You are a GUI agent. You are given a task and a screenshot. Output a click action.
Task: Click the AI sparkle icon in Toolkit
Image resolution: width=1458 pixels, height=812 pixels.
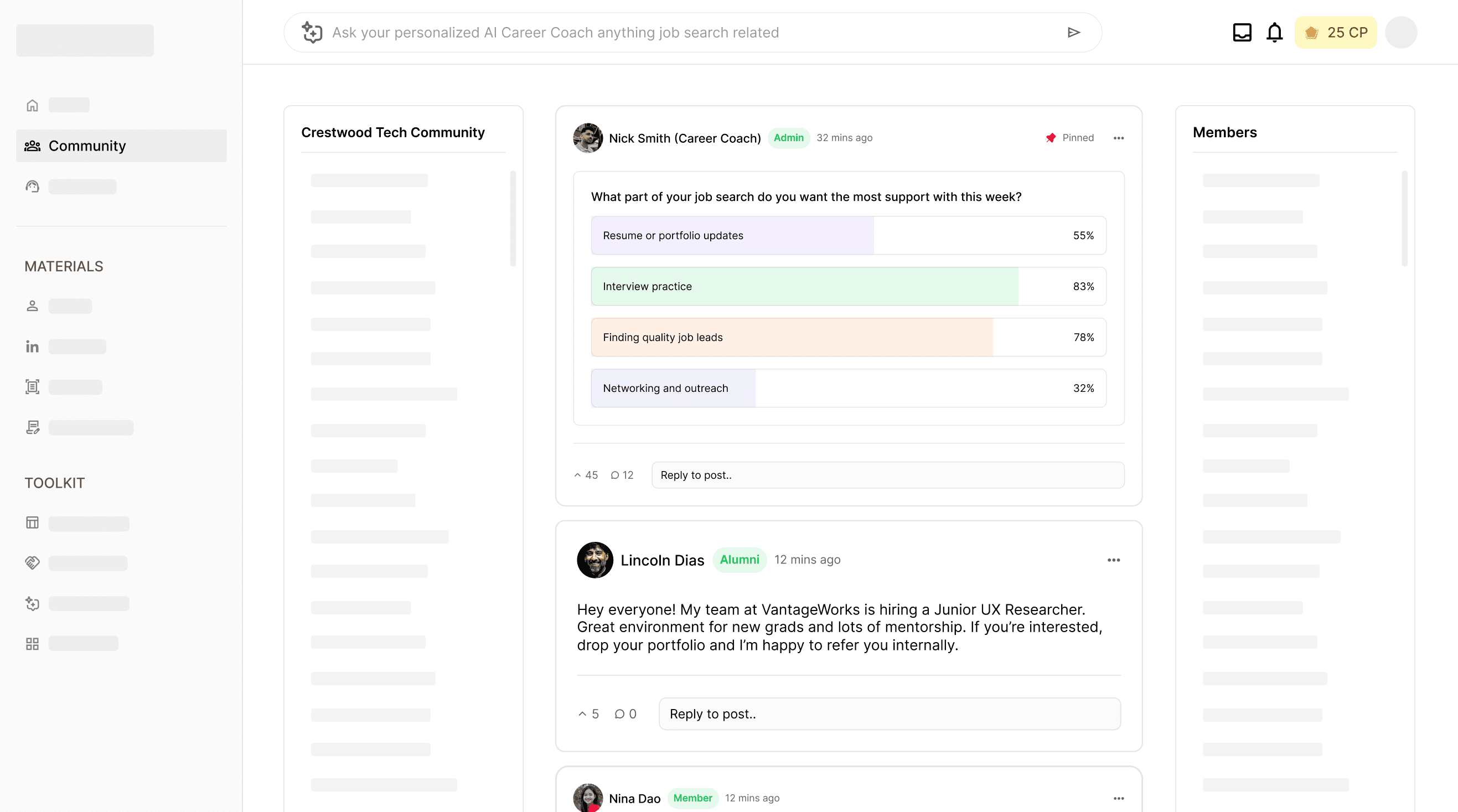pos(32,604)
